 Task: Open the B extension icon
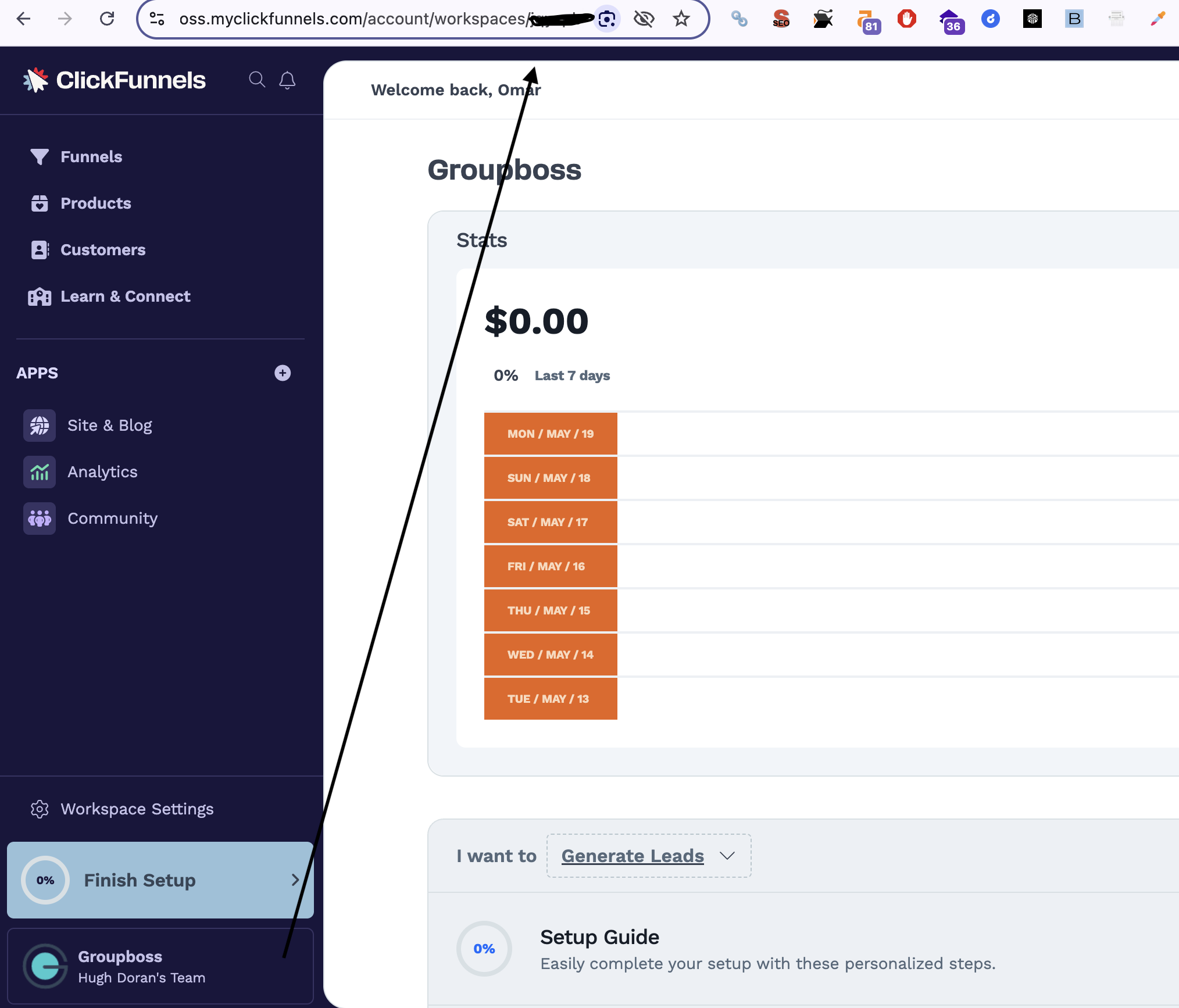pos(1074,19)
